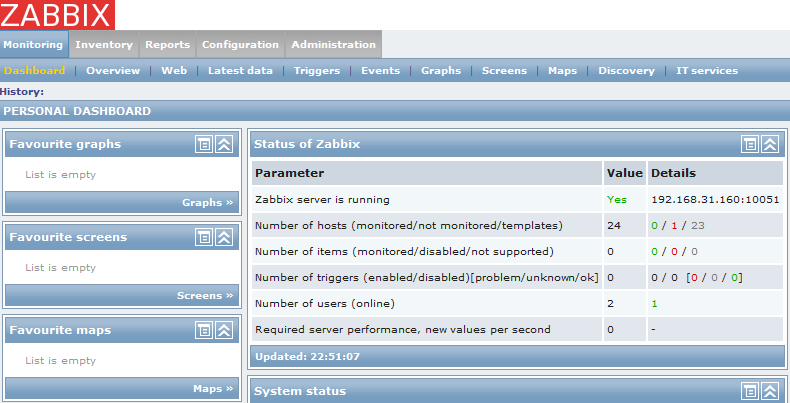Collapse the Favourite maps widget
The image size is (790, 403).
click(224, 330)
